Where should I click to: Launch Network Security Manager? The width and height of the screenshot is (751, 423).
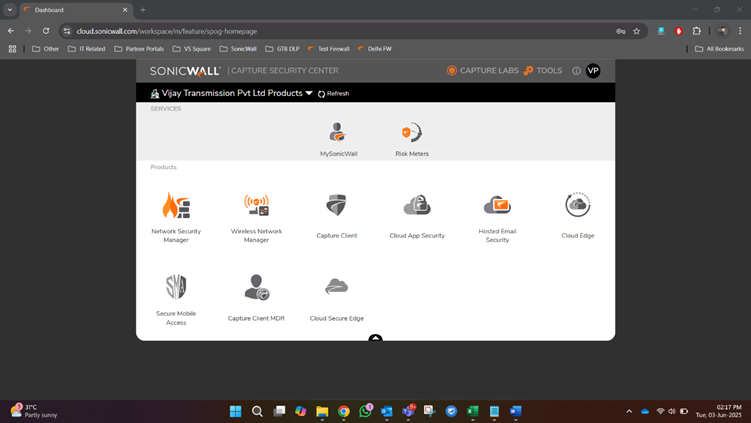(x=176, y=217)
